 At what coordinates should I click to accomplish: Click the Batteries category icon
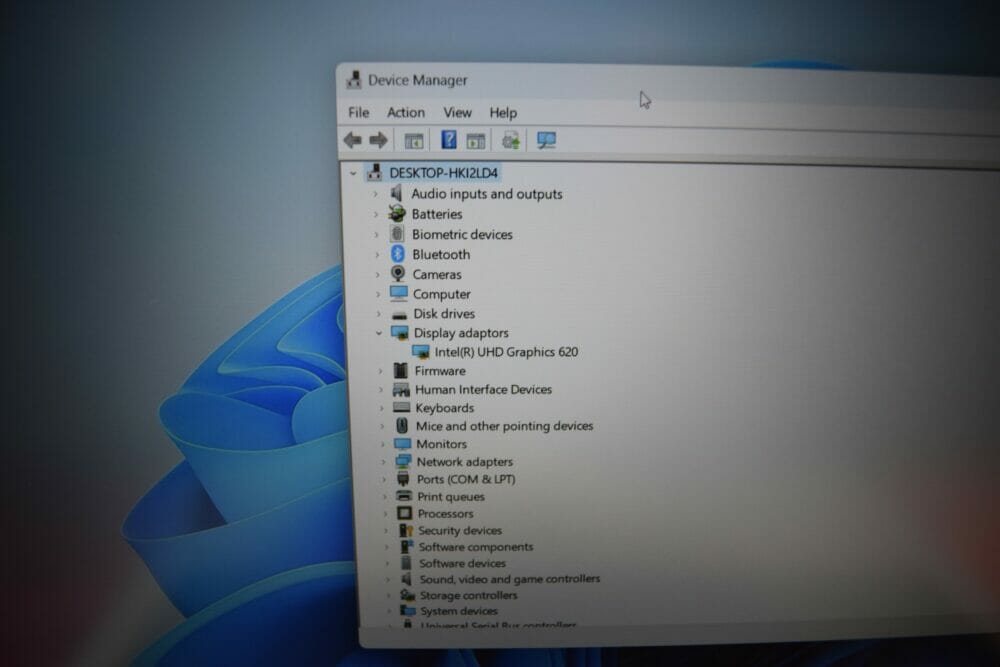397,214
